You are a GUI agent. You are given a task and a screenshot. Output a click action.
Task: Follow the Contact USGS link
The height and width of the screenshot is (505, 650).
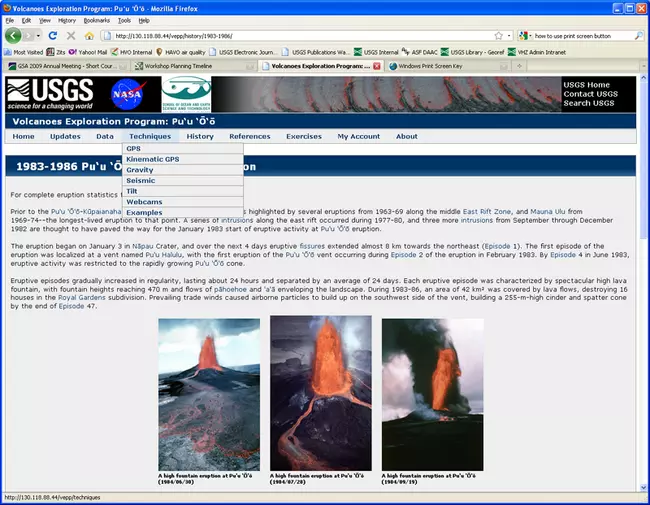(590, 94)
